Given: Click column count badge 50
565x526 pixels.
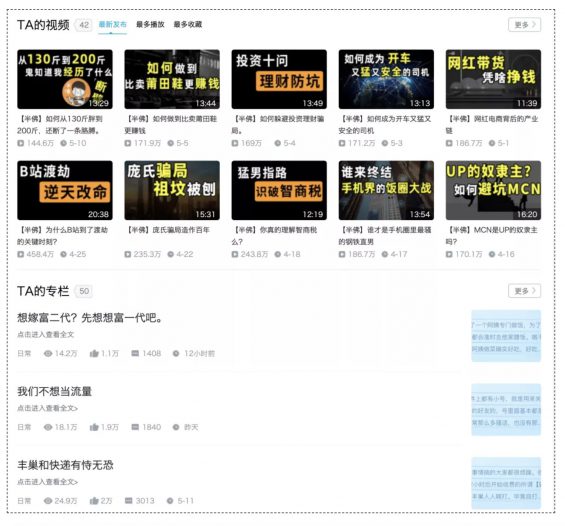Looking at the screenshot, I should (84, 291).
